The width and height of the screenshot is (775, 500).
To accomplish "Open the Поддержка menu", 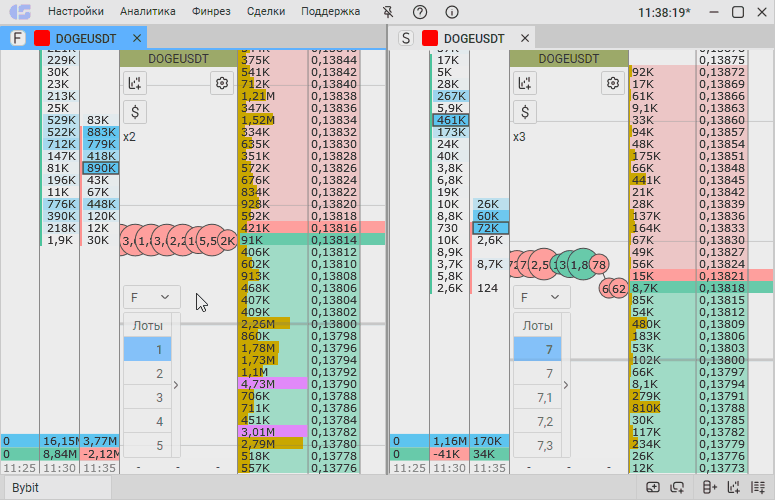I will pos(331,11).
